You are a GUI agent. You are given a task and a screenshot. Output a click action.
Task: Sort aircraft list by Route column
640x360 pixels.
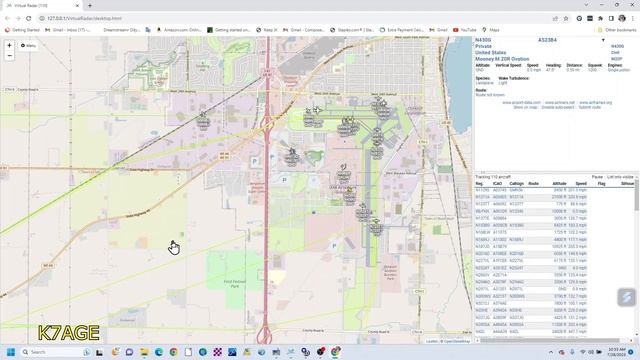click(533, 184)
